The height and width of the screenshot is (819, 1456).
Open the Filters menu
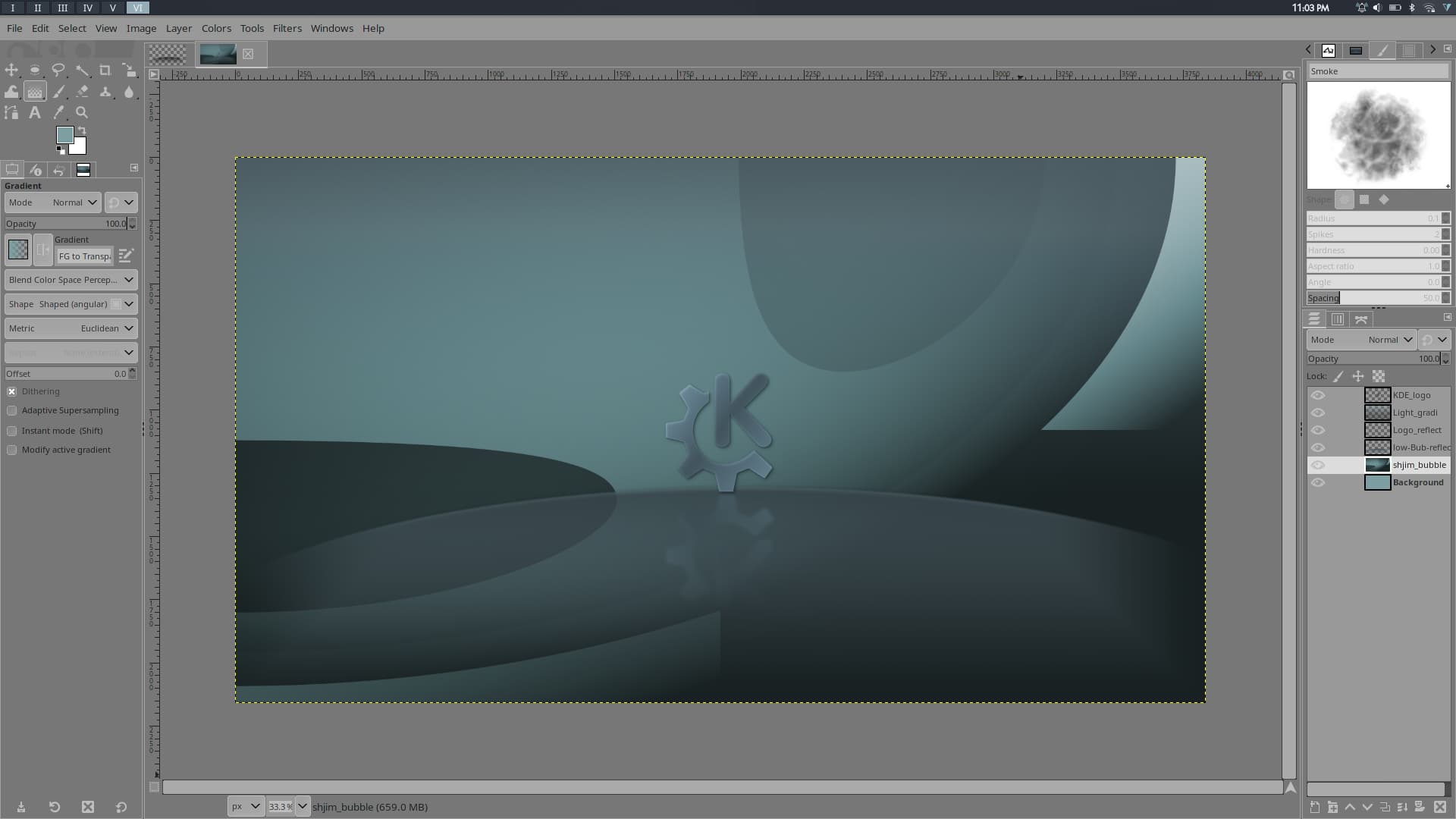pos(287,28)
